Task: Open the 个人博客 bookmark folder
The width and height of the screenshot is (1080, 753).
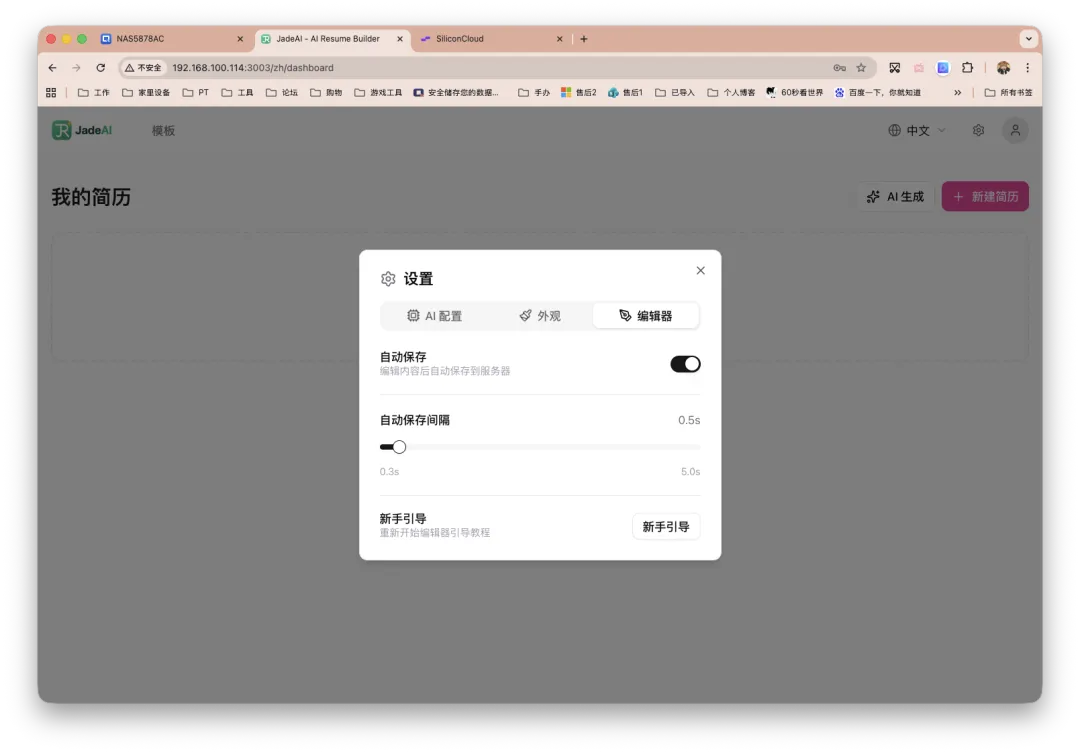Action: point(731,92)
